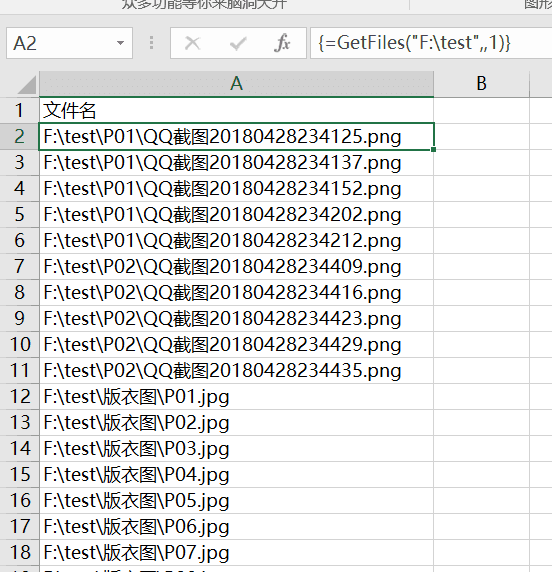Screen dimensions: 552x572
Task: Select cell with QQ截图20180428234416.png
Action: pyautogui.click(x=236, y=293)
